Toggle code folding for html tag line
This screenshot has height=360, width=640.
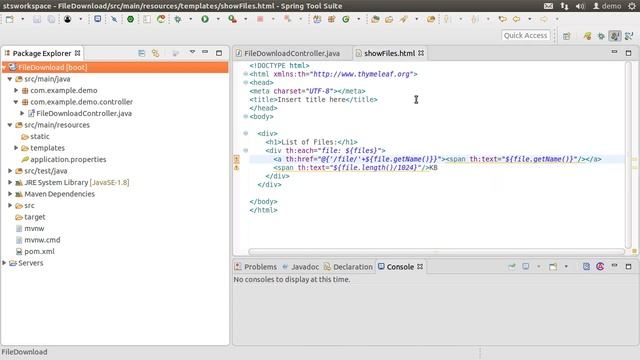tap(245, 74)
